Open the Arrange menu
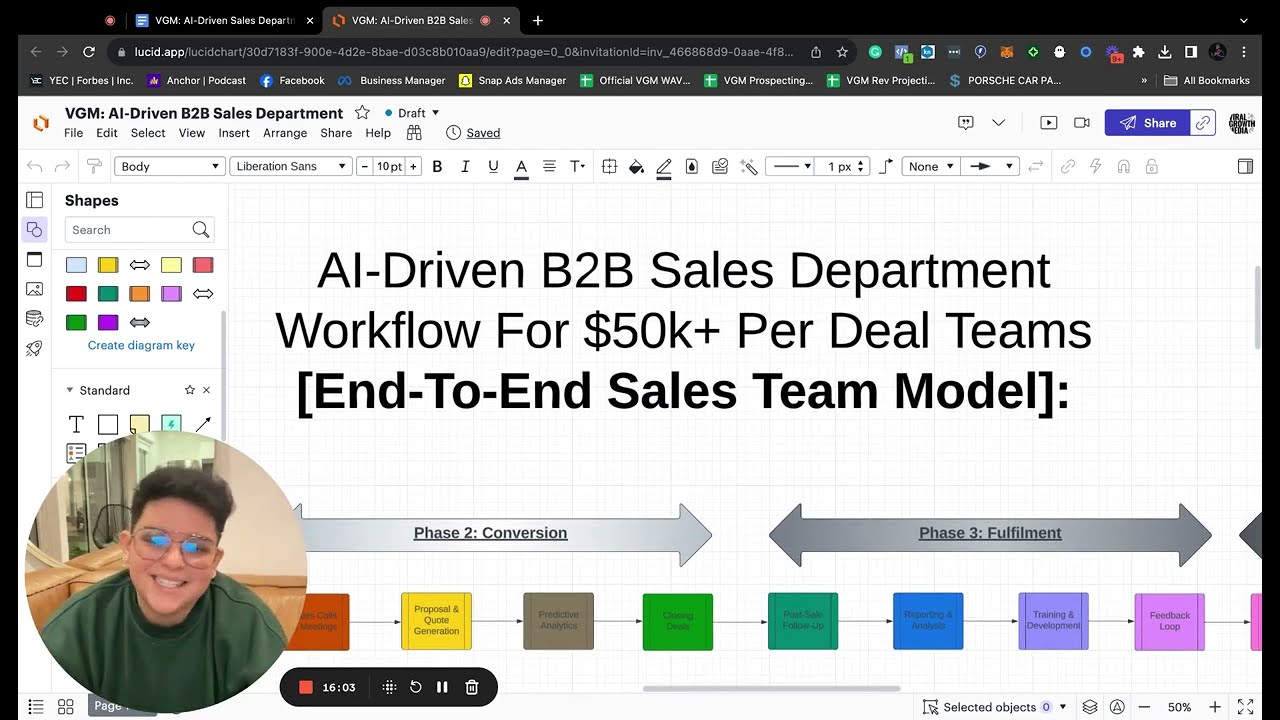The width and height of the screenshot is (1280, 720). click(285, 133)
